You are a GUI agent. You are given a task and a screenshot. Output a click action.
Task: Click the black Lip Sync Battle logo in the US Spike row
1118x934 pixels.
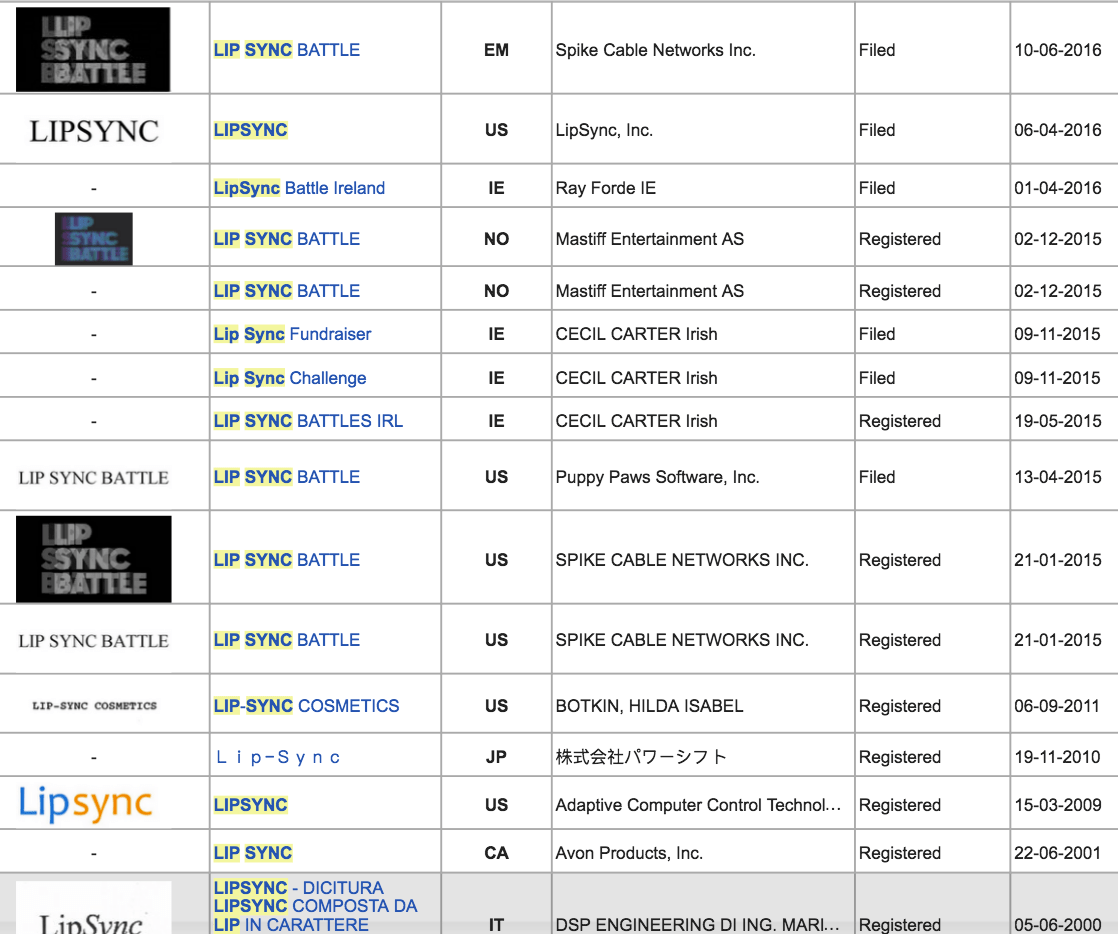pos(93,559)
